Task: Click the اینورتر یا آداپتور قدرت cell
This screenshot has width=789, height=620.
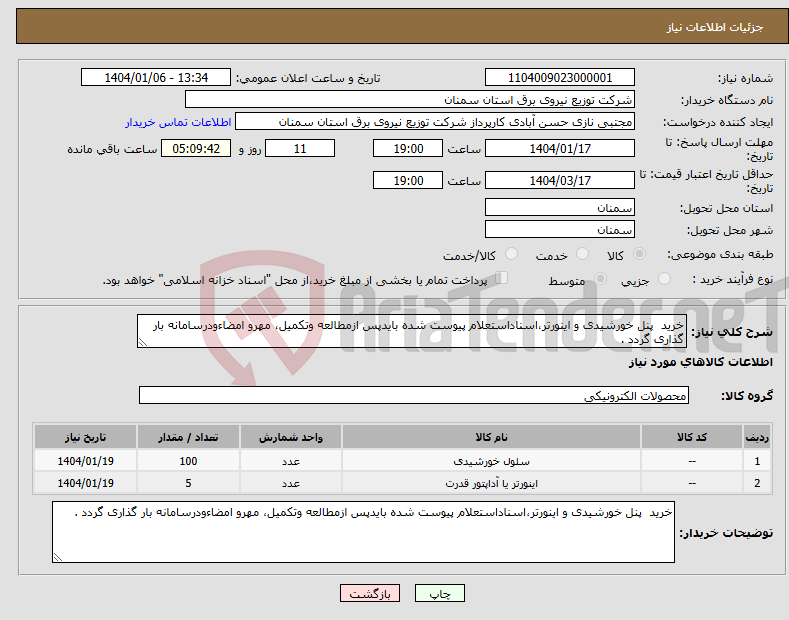Action: (x=491, y=483)
